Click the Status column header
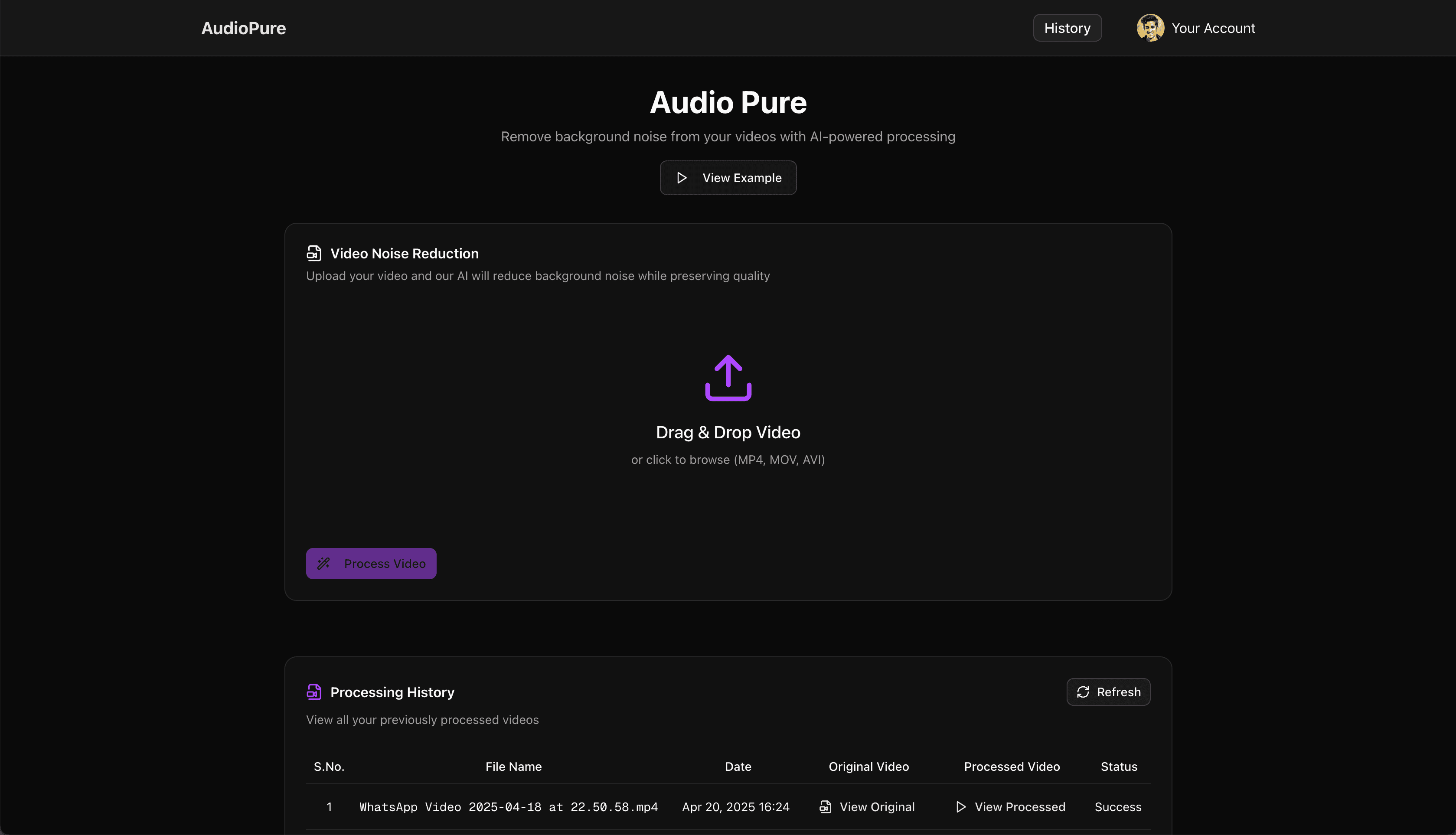1456x835 pixels. (1118, 767)
